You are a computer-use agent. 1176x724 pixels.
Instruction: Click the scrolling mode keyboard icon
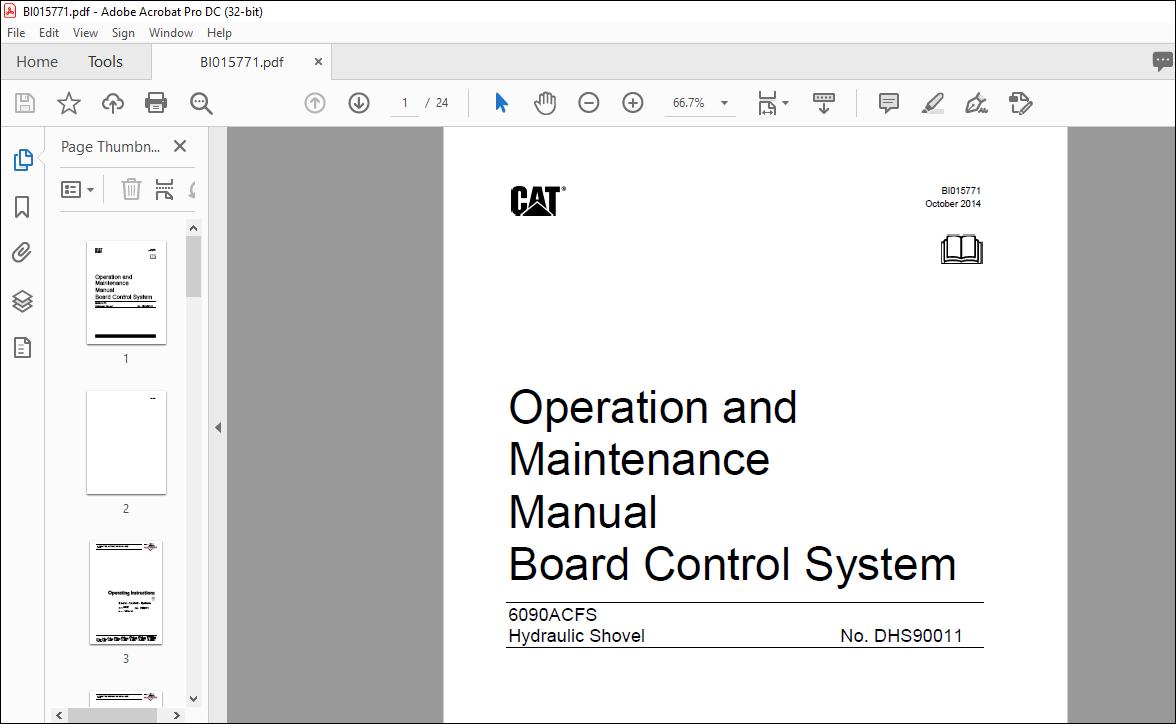[x=824, y=103]
